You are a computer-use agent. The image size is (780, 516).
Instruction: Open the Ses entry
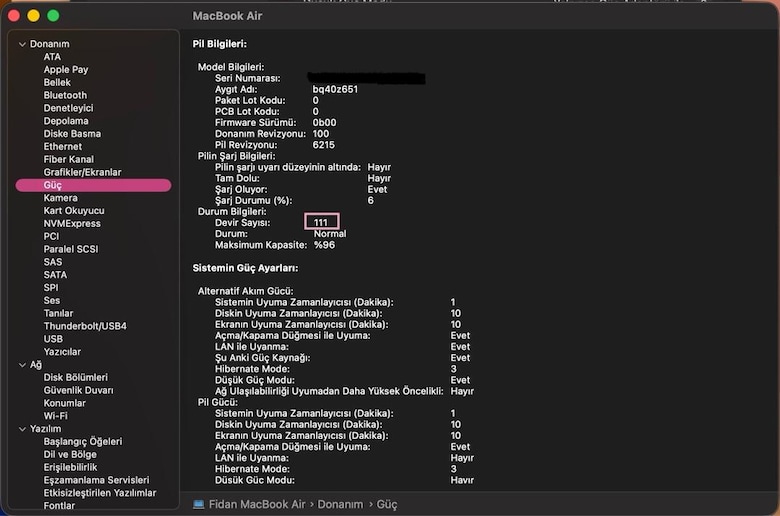52,301
